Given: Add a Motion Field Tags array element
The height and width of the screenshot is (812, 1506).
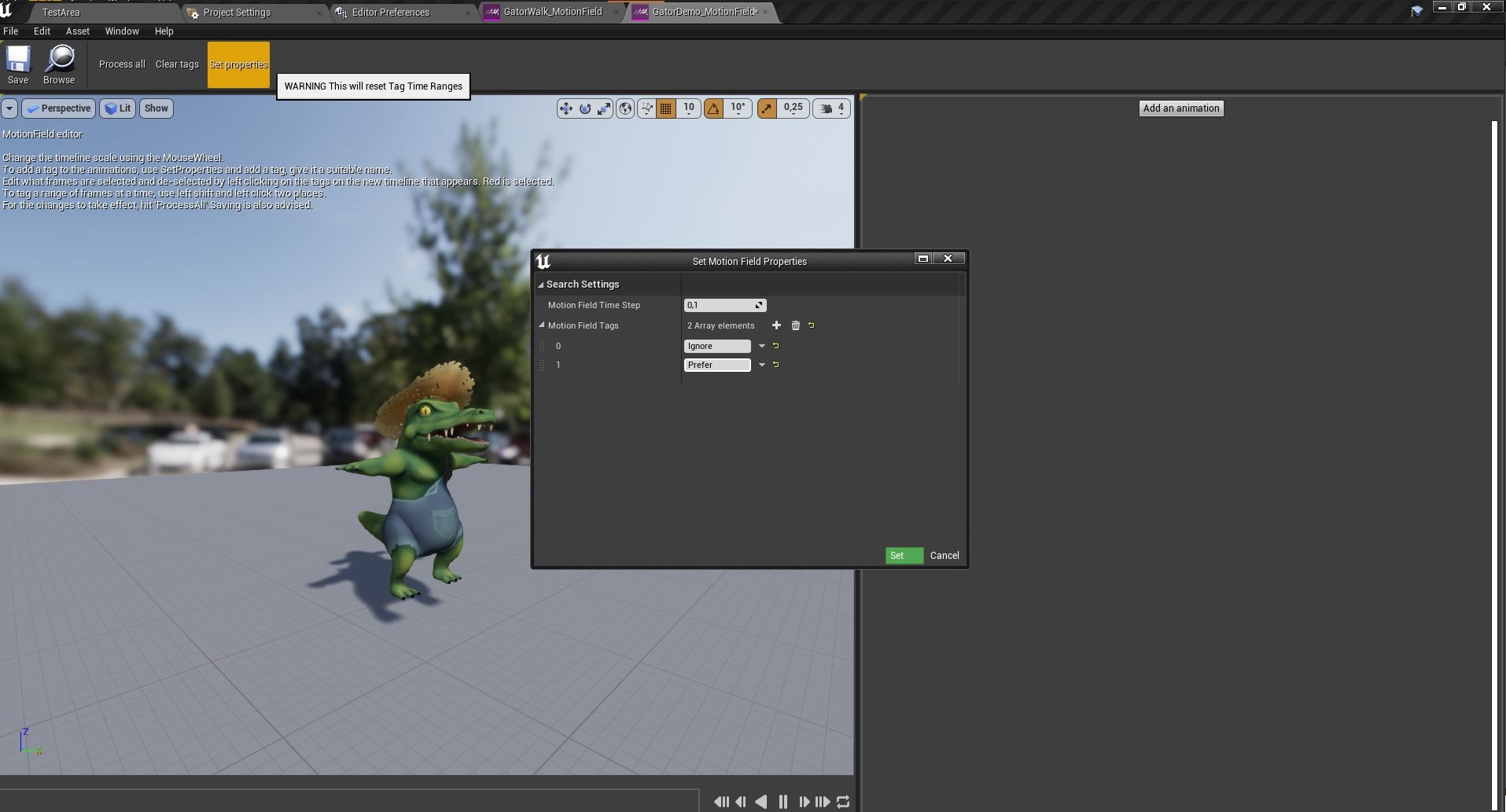Looking at the screenshot, I should pos(776,325).
